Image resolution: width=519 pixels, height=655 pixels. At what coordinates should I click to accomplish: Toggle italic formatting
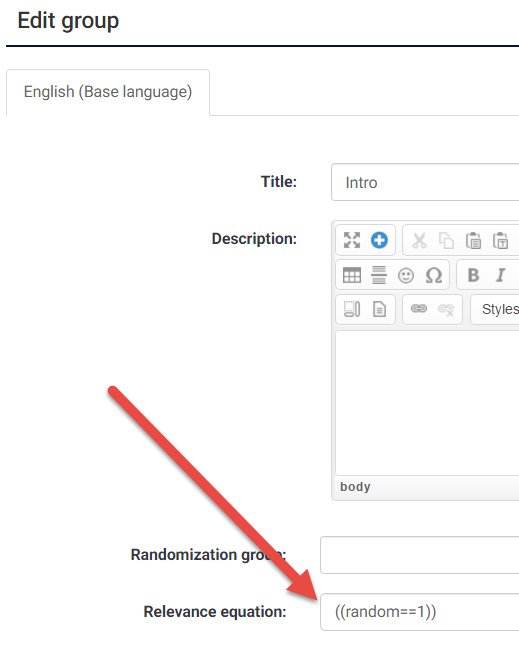pos(501,275)
